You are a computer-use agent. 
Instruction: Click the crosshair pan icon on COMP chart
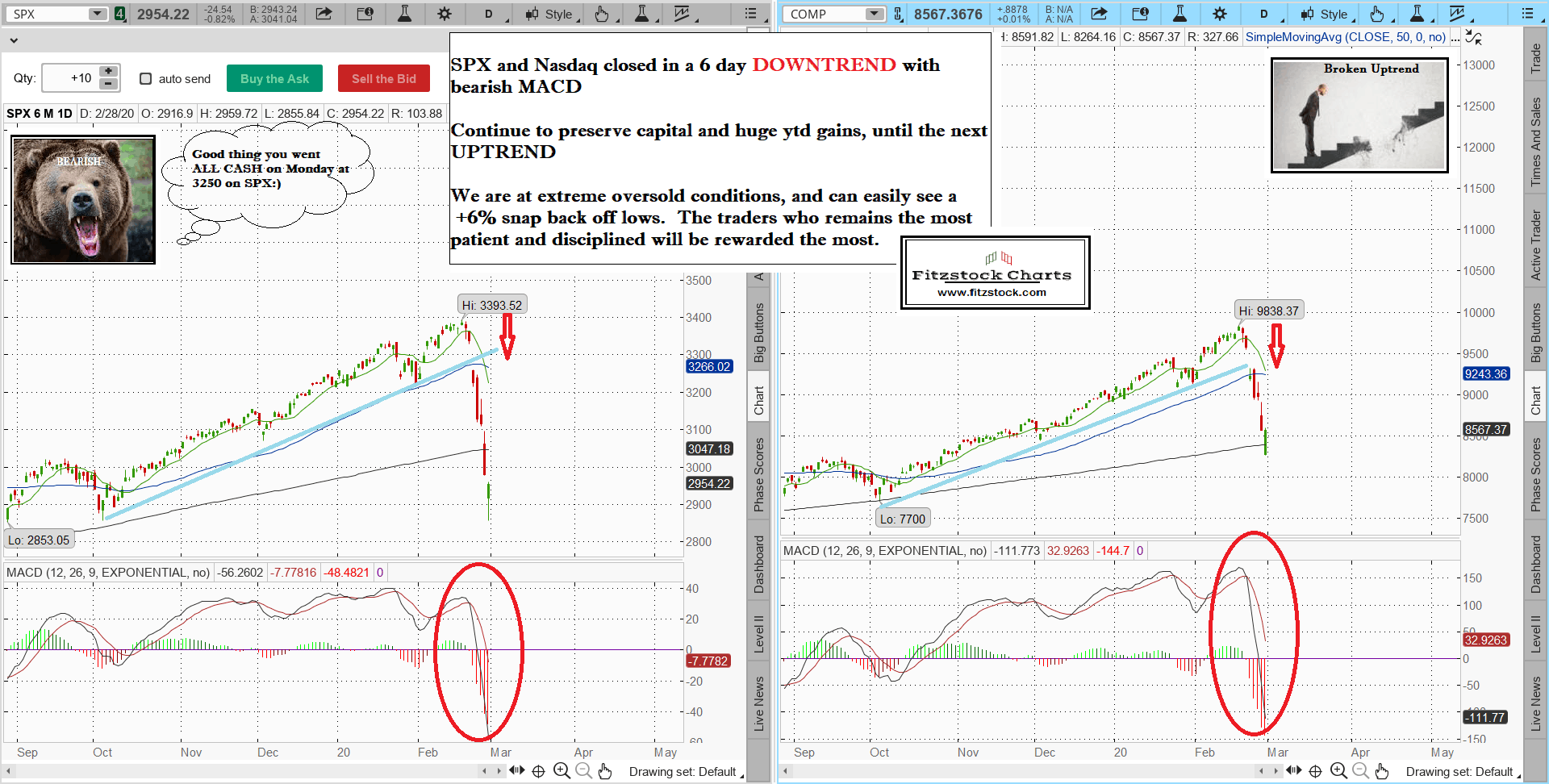coord(1315,771)
